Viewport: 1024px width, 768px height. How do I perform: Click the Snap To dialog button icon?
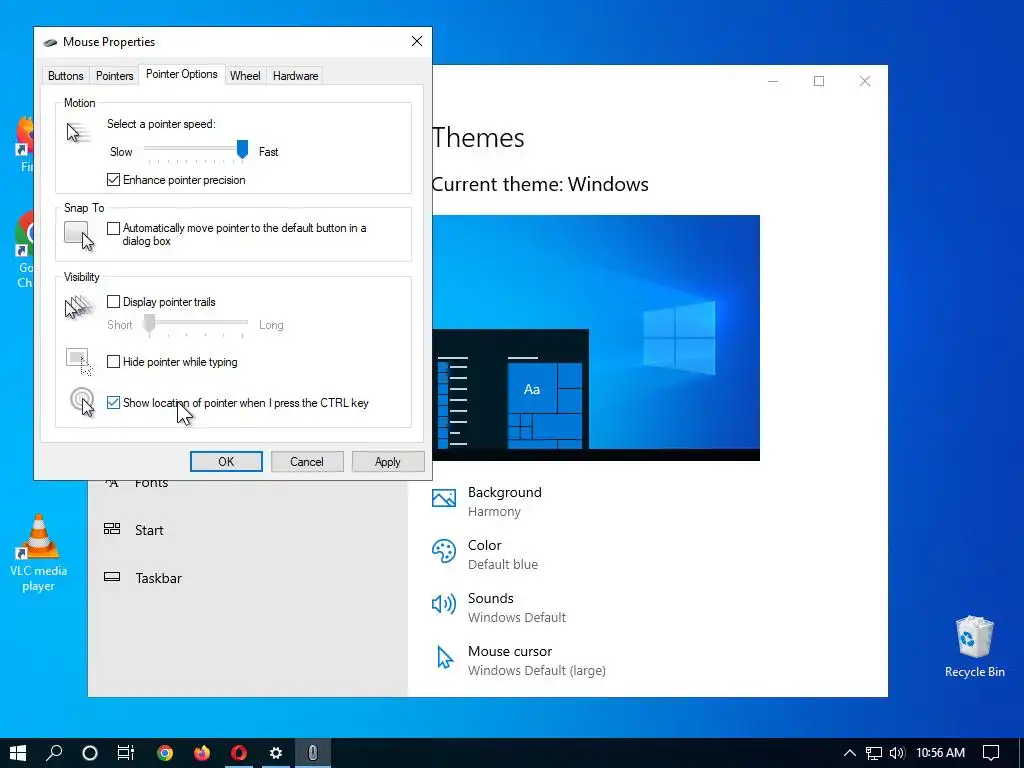coord(79,236)
